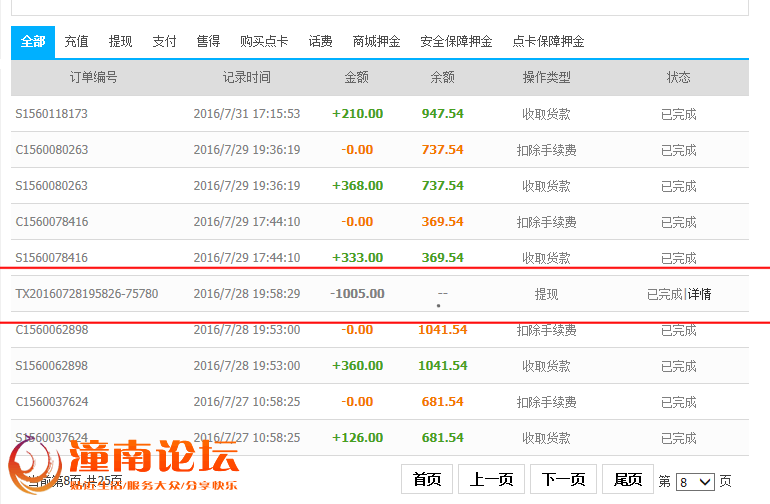
Task: Click the 金额 column header
Action: 357,77
